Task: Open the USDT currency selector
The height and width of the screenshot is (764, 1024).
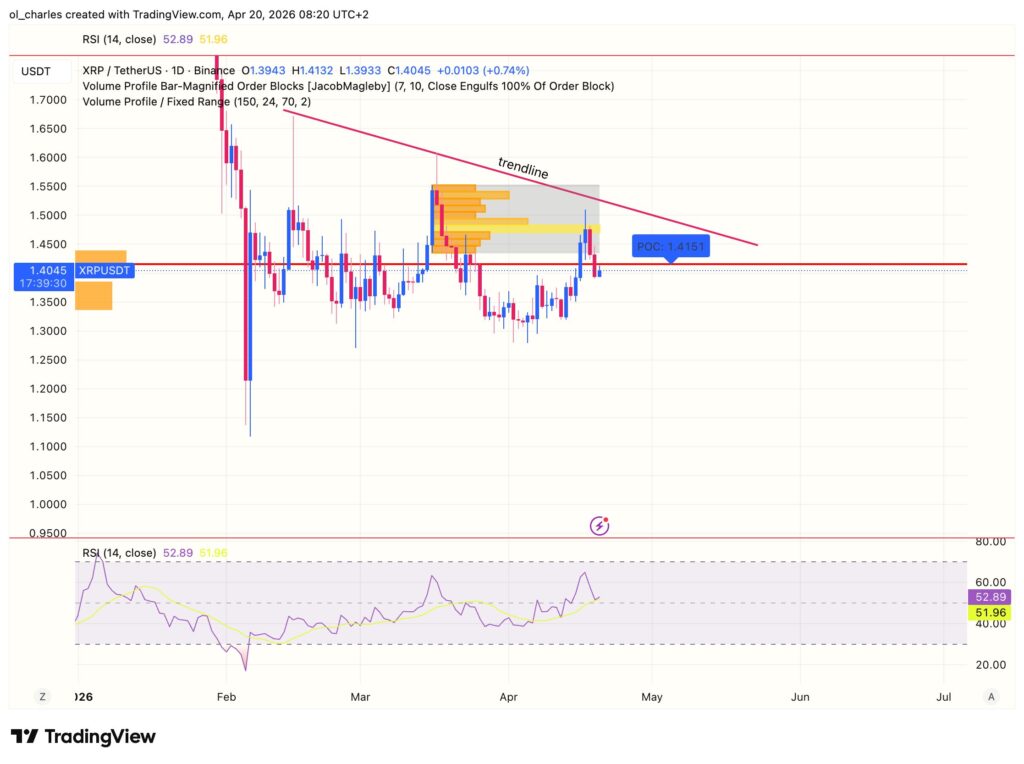Action: pos(37,72)
